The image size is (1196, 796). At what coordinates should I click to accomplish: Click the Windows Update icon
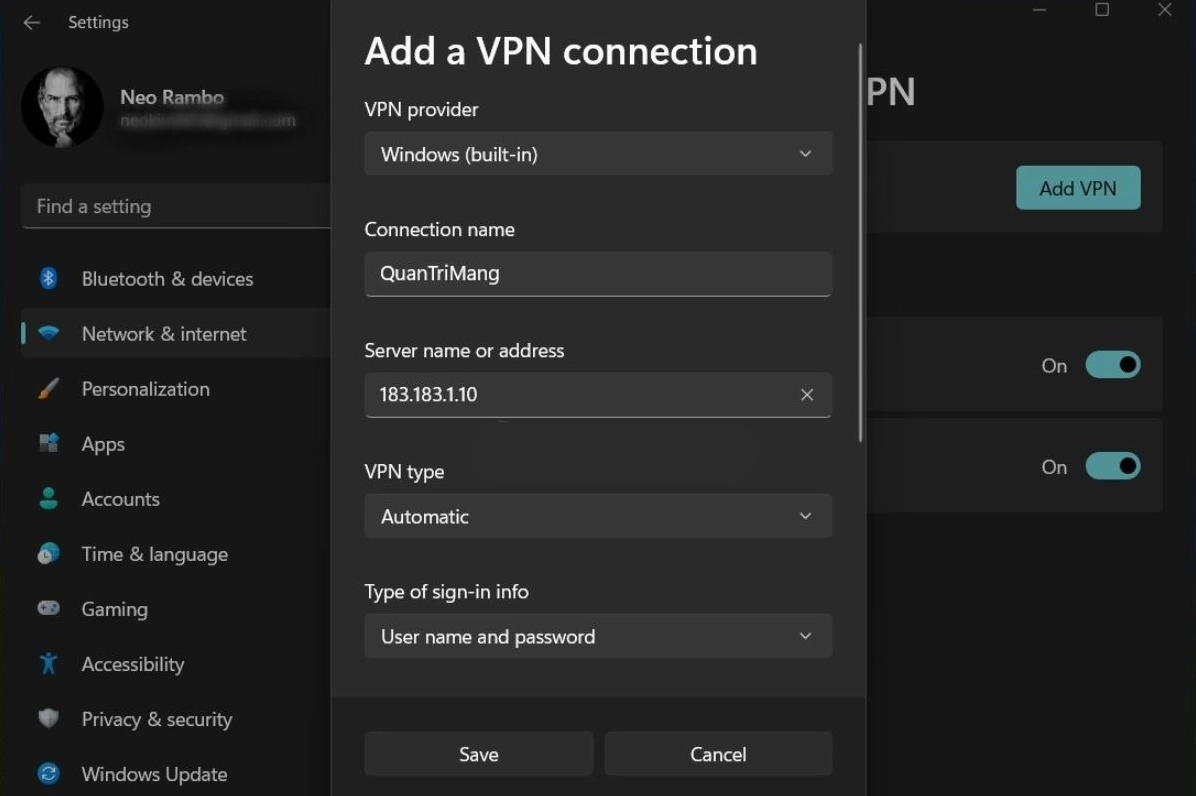[x=48, y=773]
